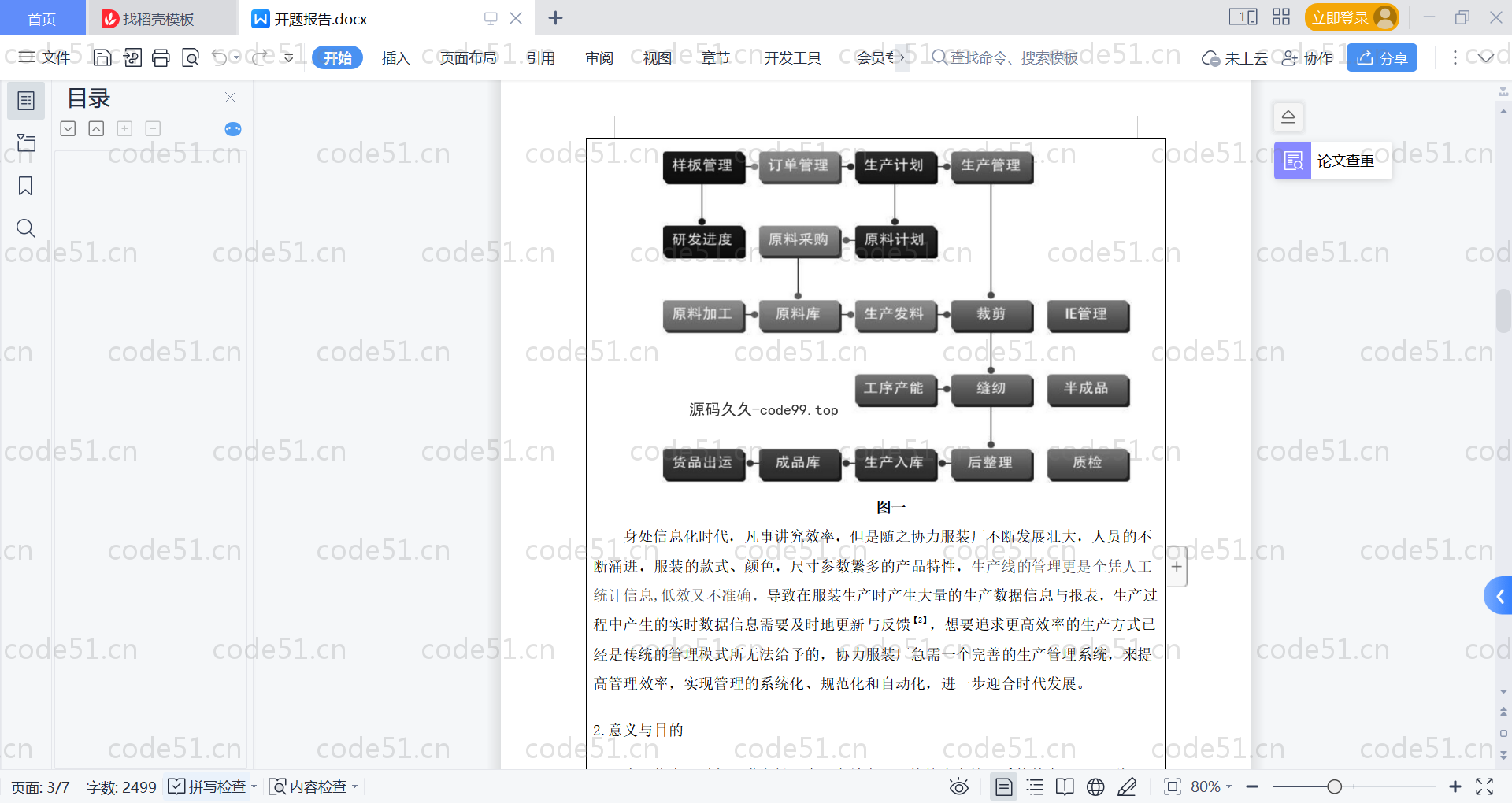Open 拼写检查 dropdown arrow
The width and height of the screenshot is (1512, 803).
tap(254, 786)
